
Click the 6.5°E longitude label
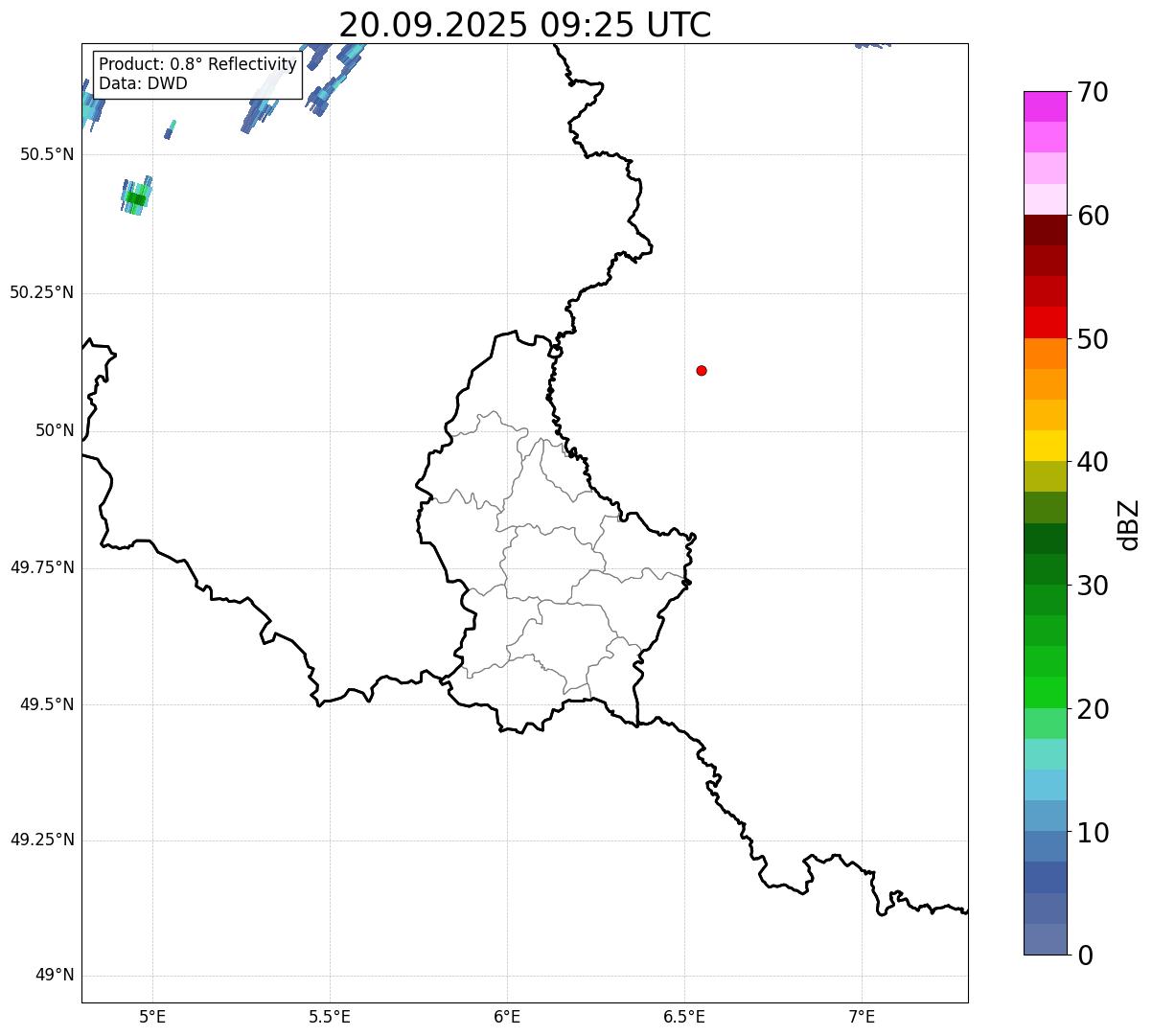[684, 1016]
